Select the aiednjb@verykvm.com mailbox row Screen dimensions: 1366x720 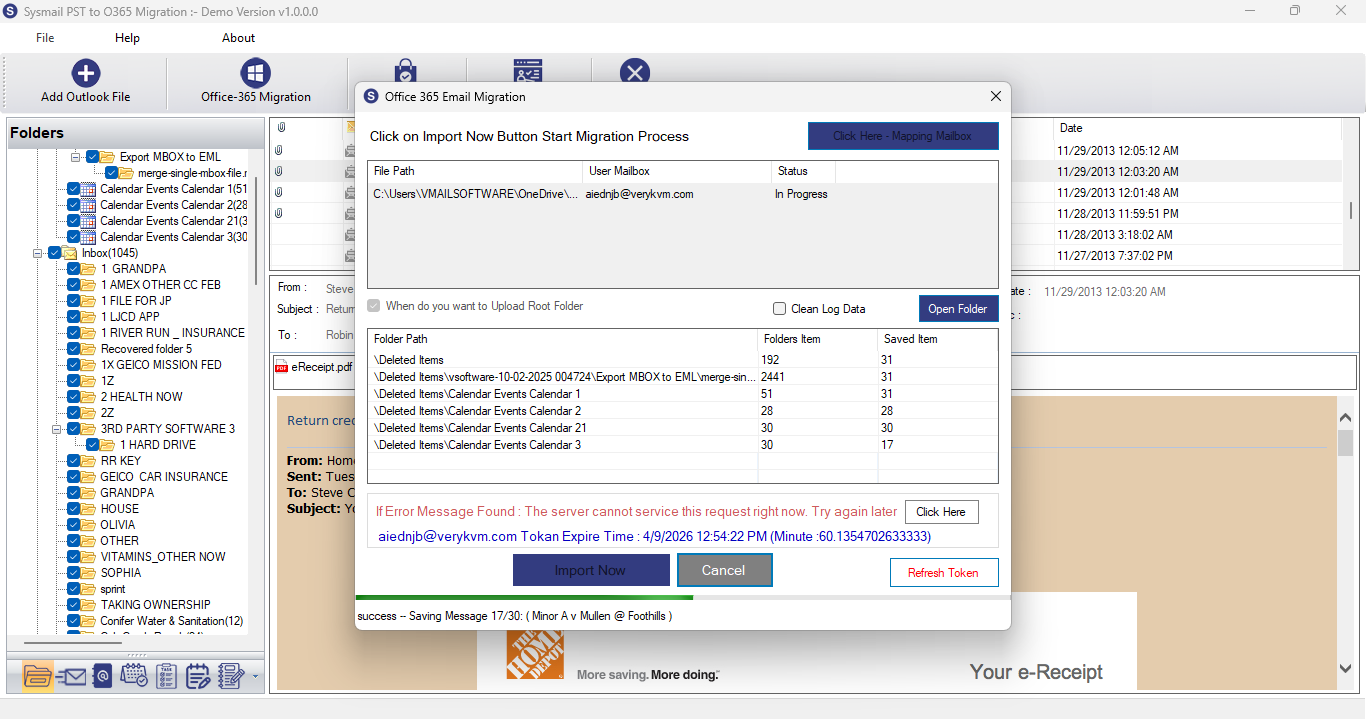tap(683, 194)
